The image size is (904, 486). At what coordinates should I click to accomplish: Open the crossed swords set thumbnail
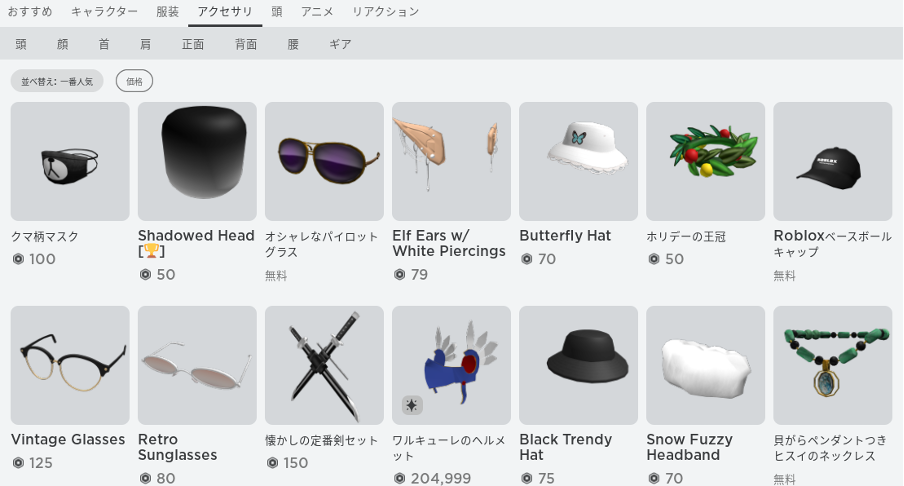[324, 366]
